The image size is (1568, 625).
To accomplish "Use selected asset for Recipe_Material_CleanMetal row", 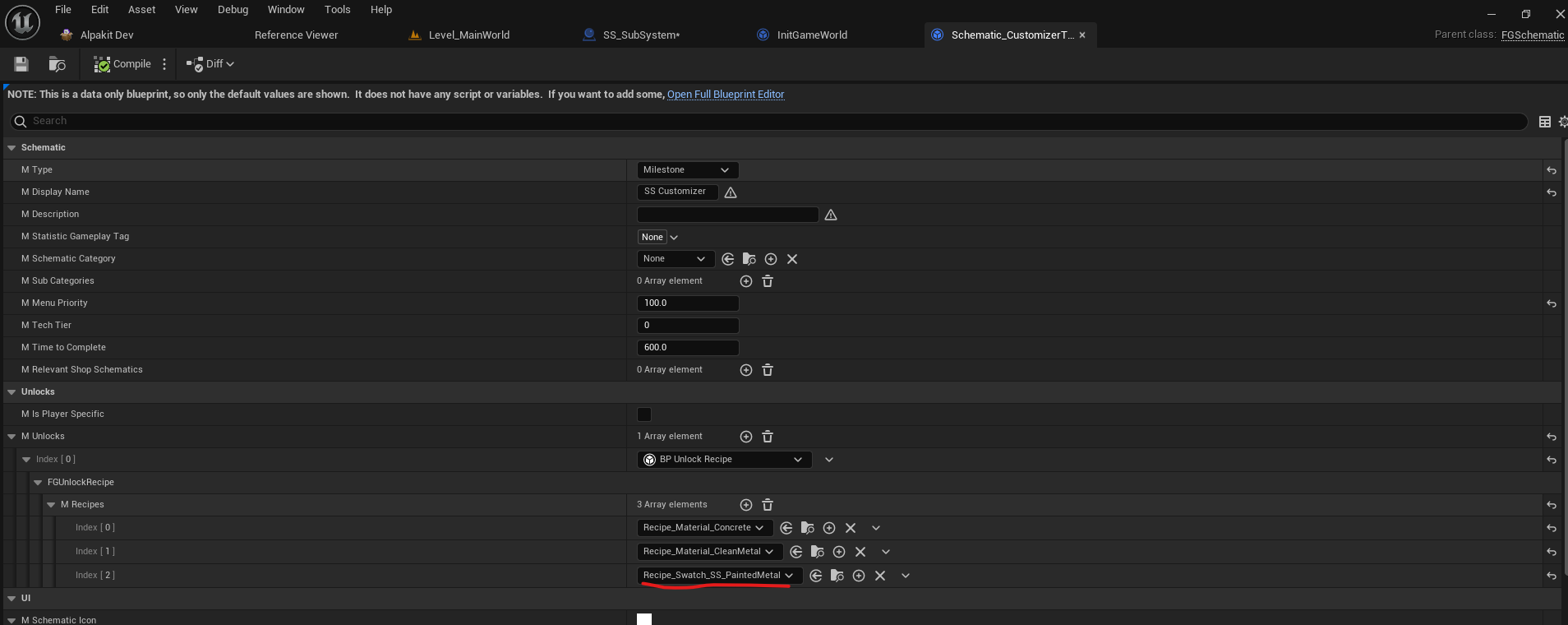I will click(x=796, y=552).
